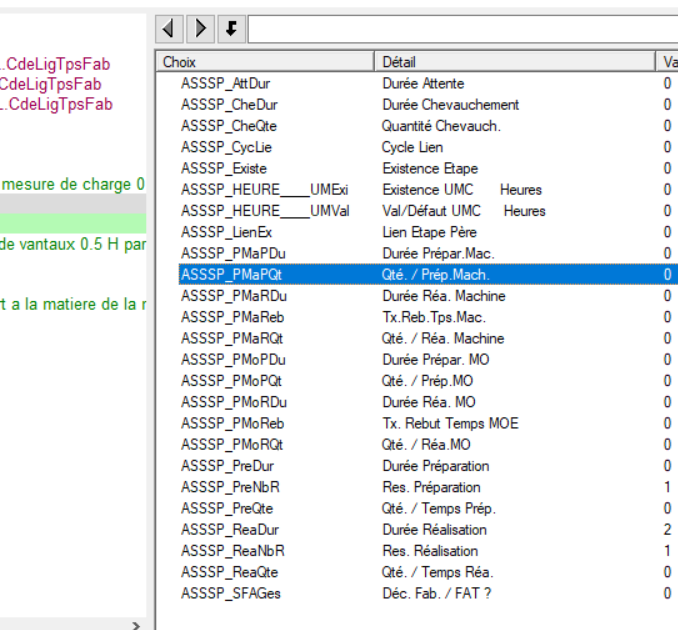678x630 pixels.
Task: Choose ASSSP_CycLie in the list
Action: [226, 147]
